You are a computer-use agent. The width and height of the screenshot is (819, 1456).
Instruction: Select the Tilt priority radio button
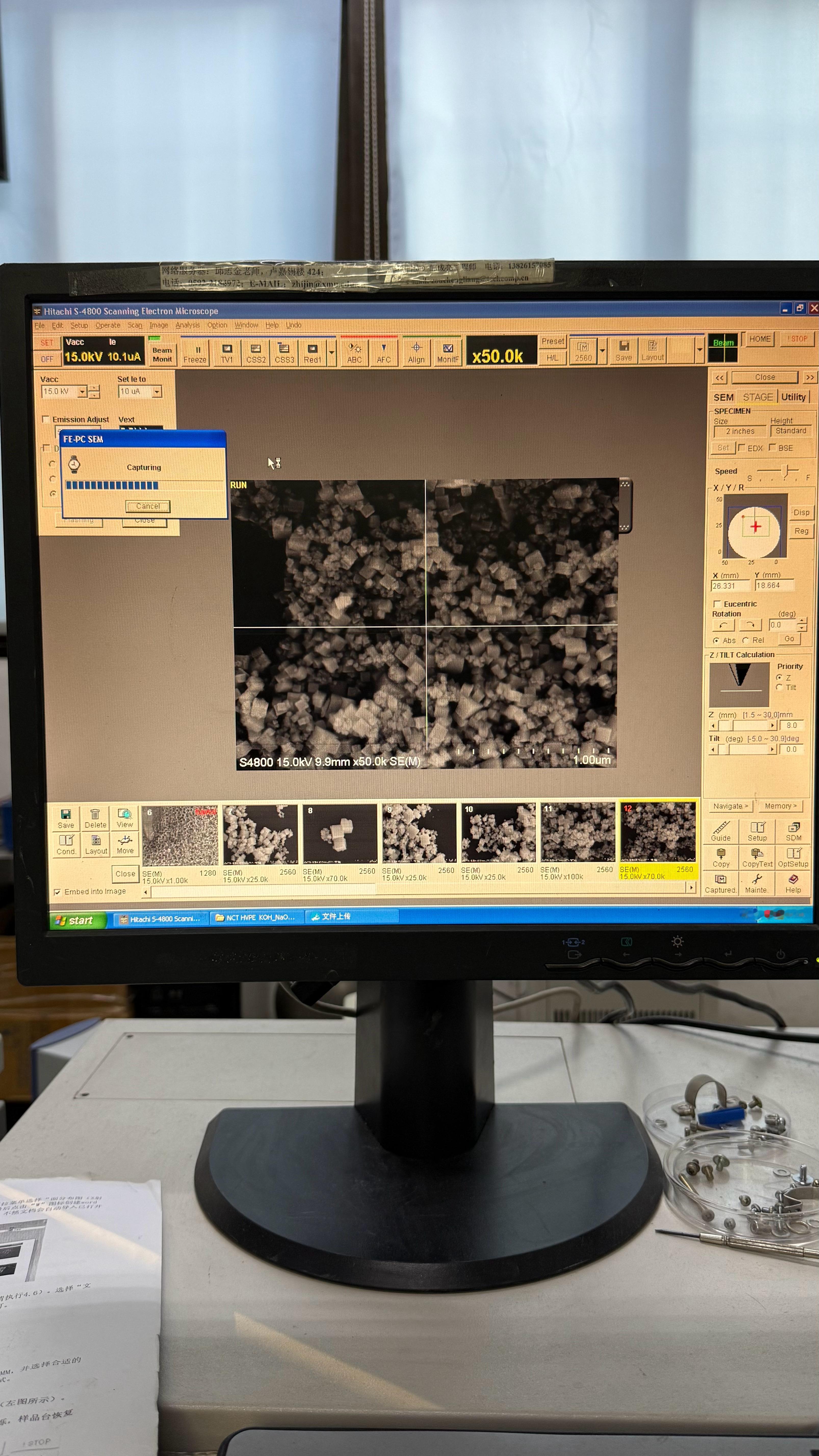coord(779,687)
